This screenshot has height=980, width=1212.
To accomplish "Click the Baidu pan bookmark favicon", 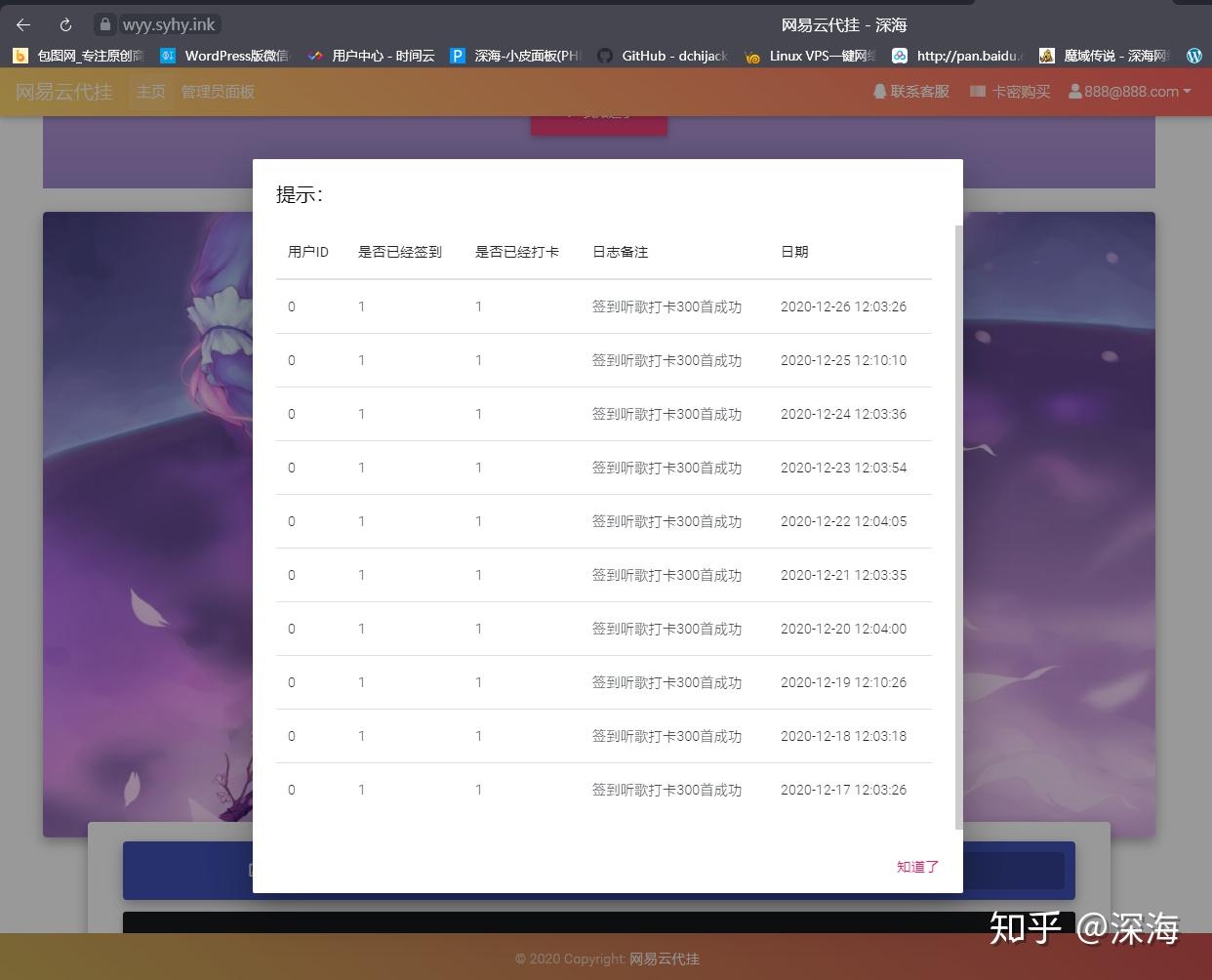I will point(900,56).
